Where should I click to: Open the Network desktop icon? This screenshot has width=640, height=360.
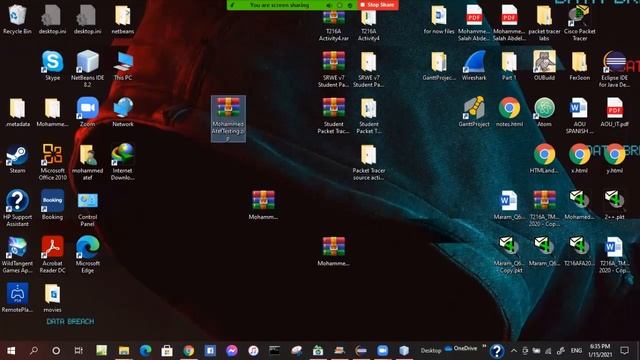tap(123, 112)
